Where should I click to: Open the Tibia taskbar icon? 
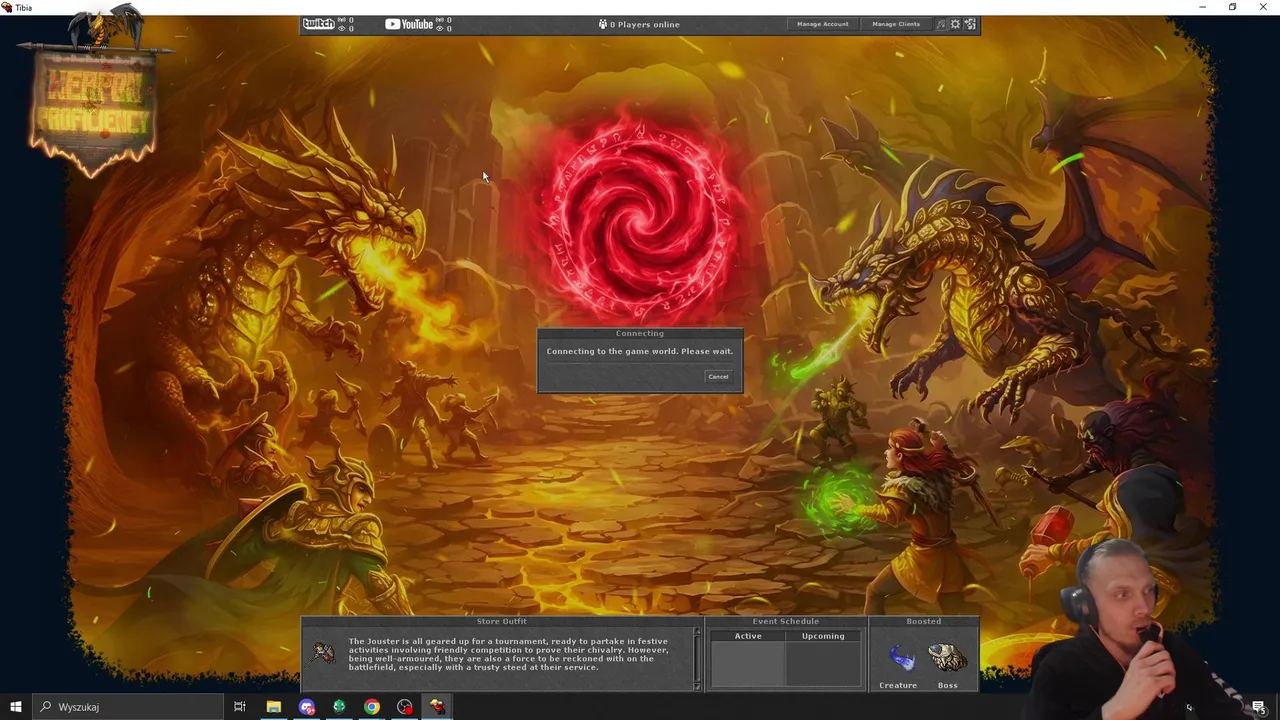coord(438,707)
